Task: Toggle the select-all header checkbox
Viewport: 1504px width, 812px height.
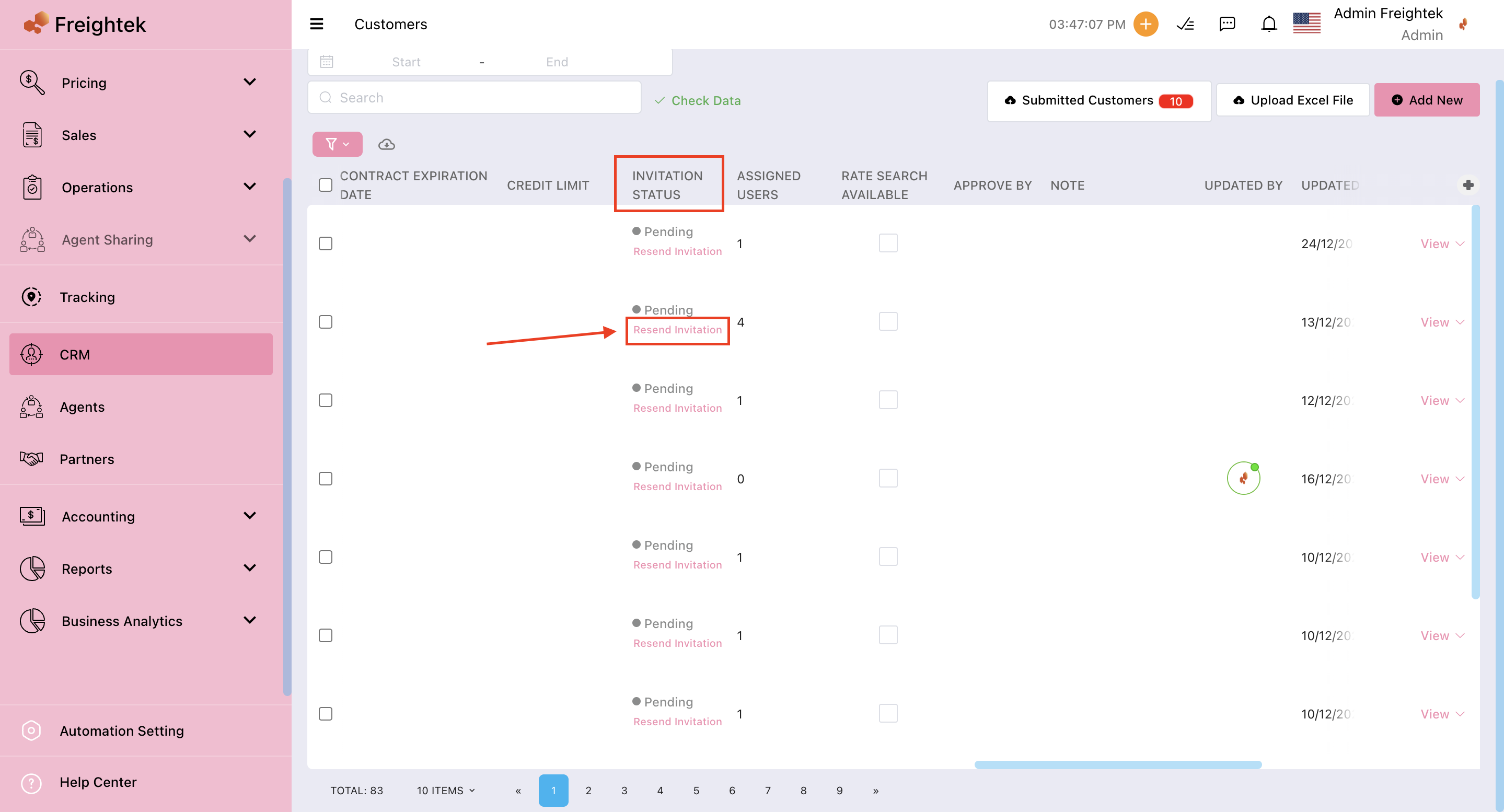Action: [325, 185]
